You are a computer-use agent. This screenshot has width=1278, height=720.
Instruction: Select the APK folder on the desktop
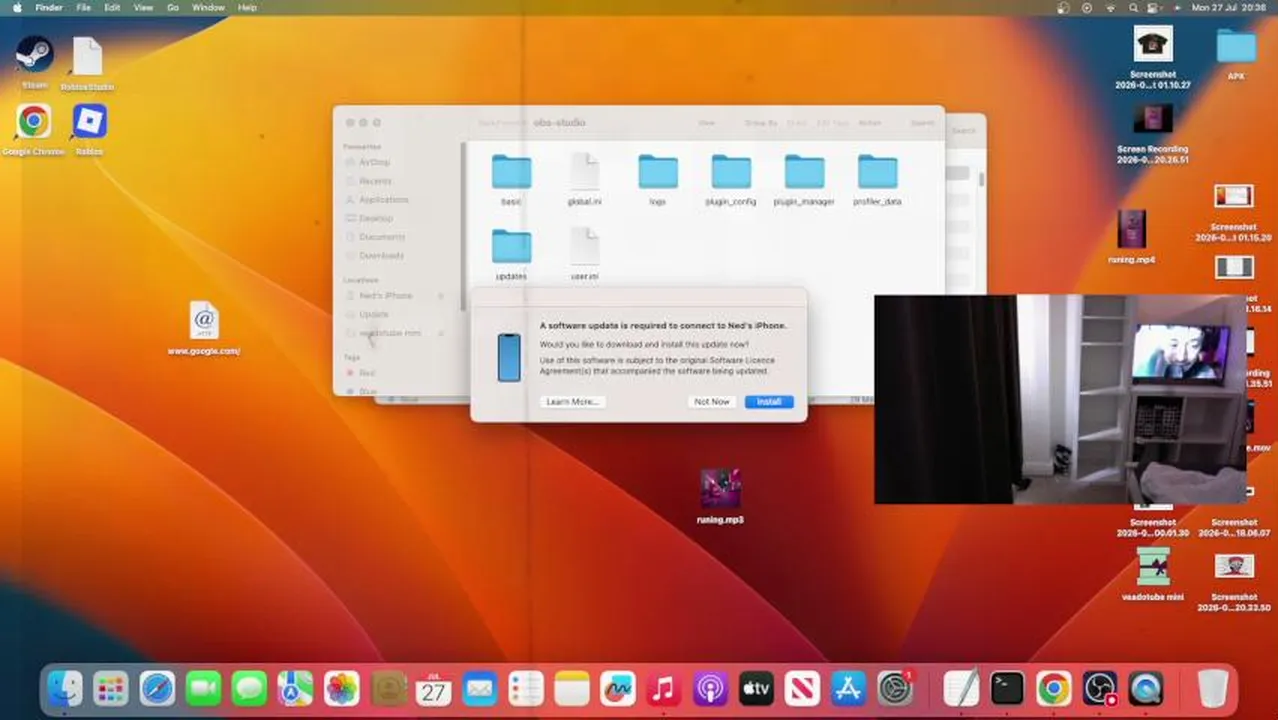(1236, 46)
